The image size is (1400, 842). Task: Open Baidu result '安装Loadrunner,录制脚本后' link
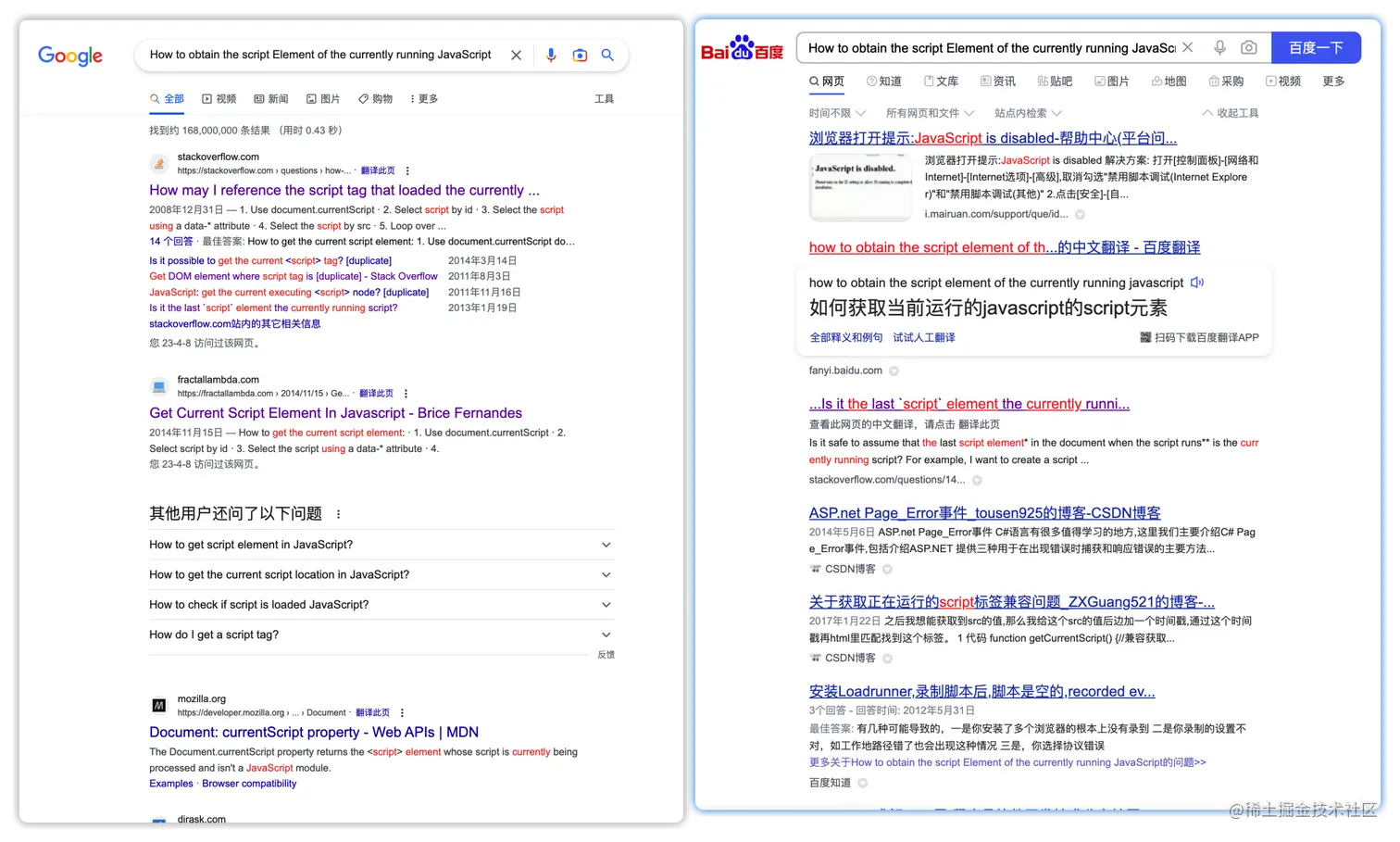click(981, 692)
